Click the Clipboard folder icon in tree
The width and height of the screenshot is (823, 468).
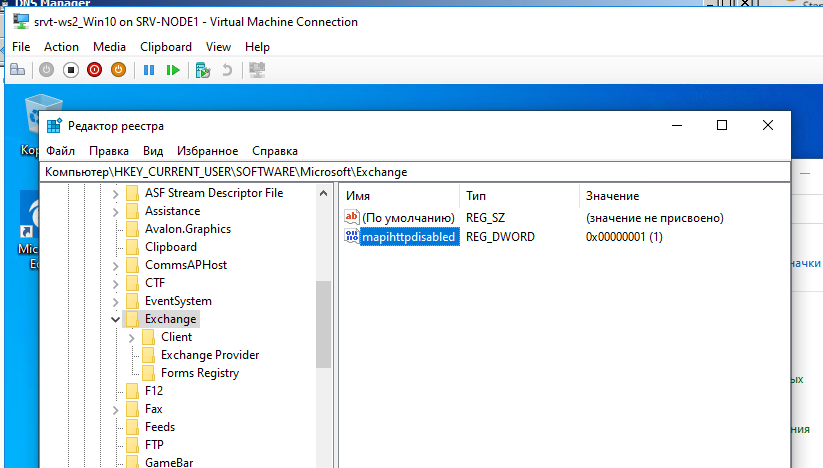click(x=132, y=247)
